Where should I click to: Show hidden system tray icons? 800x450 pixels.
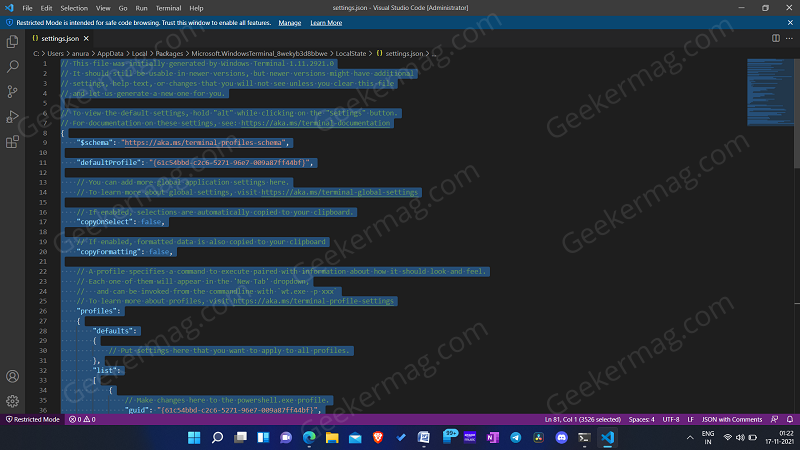coord(690,437)
